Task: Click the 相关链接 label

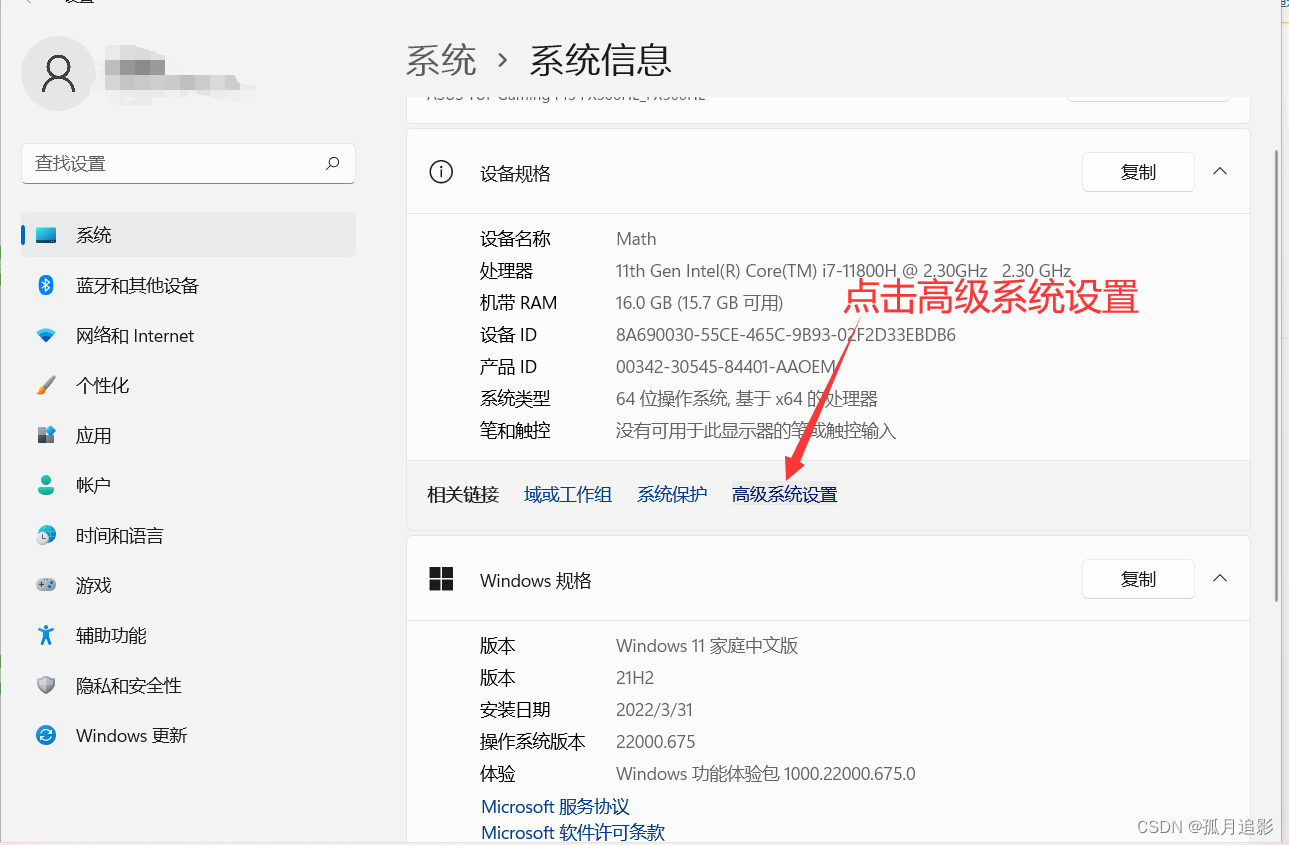Action: (463, 494)
